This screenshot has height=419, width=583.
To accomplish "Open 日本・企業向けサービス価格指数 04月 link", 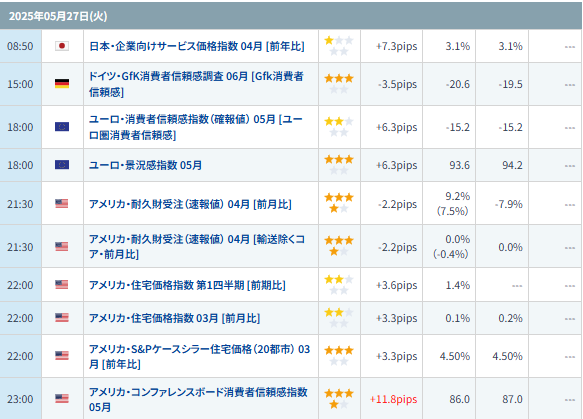I will point(197,46).
